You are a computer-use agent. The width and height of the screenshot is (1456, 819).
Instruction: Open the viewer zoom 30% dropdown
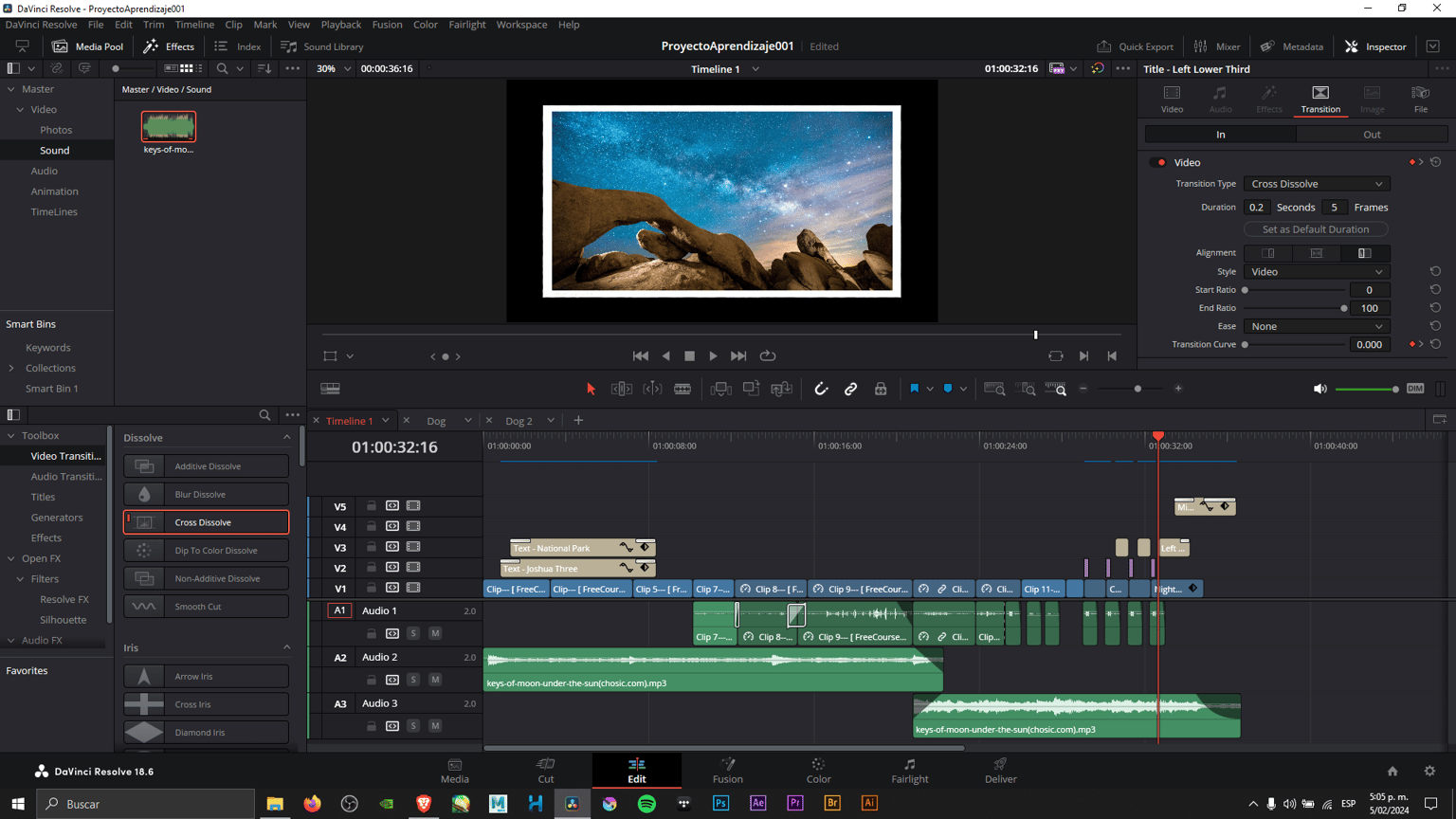point(335,69)
